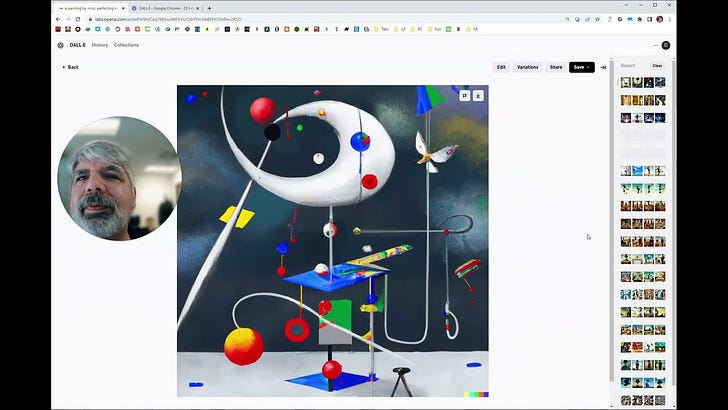The width and height of the screenshot is (728, 410).
Task: Click the Edit button
Action: coord(501,67)
